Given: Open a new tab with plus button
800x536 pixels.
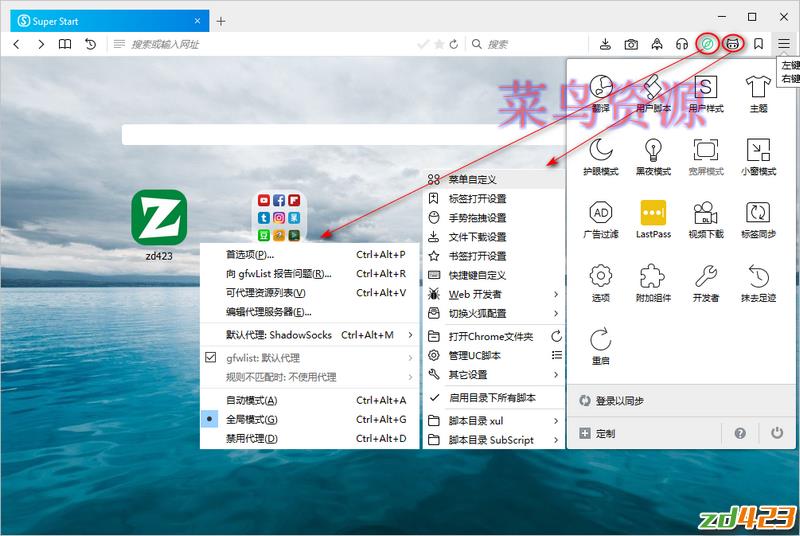Looking at the screenshot, I should tap(221, 21).
